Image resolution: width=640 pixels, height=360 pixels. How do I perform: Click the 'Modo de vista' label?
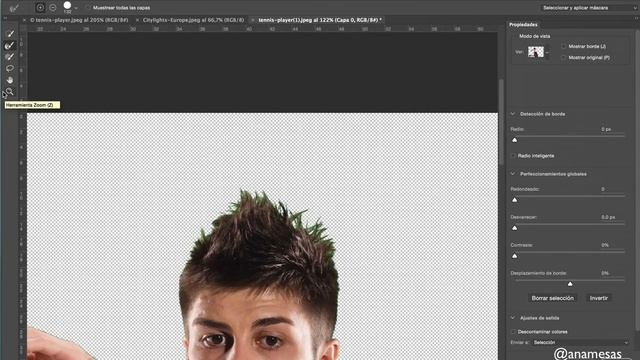tap(535, 36)
